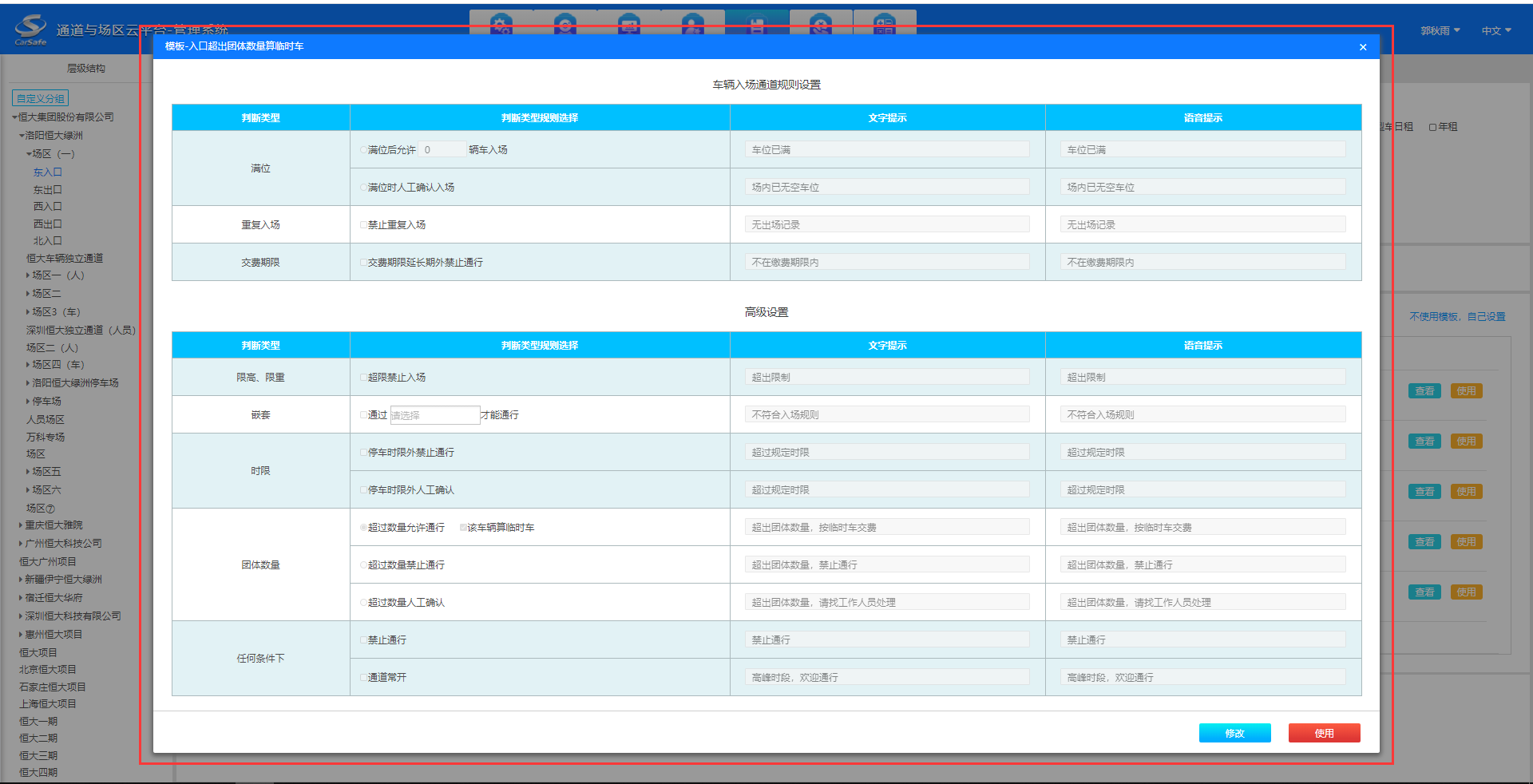Viewport: 1533px width, 784px height.
Task: Close the template dialog with X
Action: [x=1363, y=47]
